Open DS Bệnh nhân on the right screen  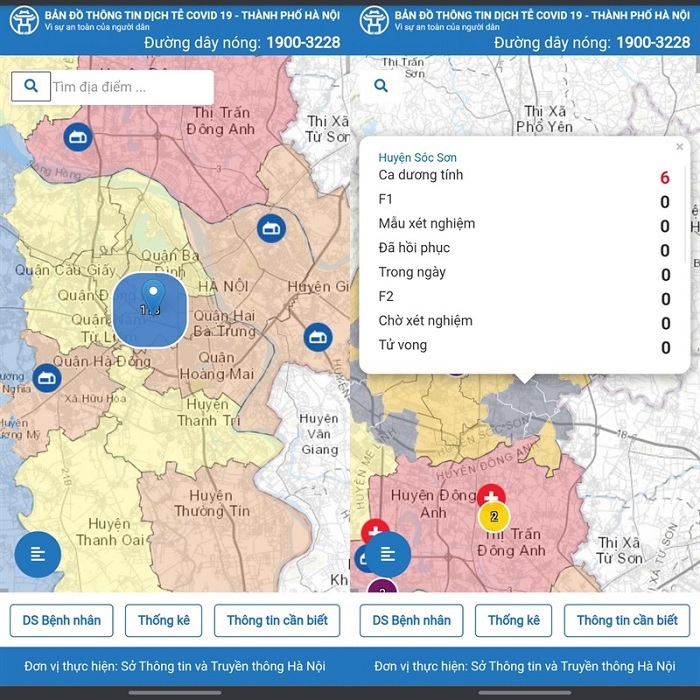tap(412, 621)
